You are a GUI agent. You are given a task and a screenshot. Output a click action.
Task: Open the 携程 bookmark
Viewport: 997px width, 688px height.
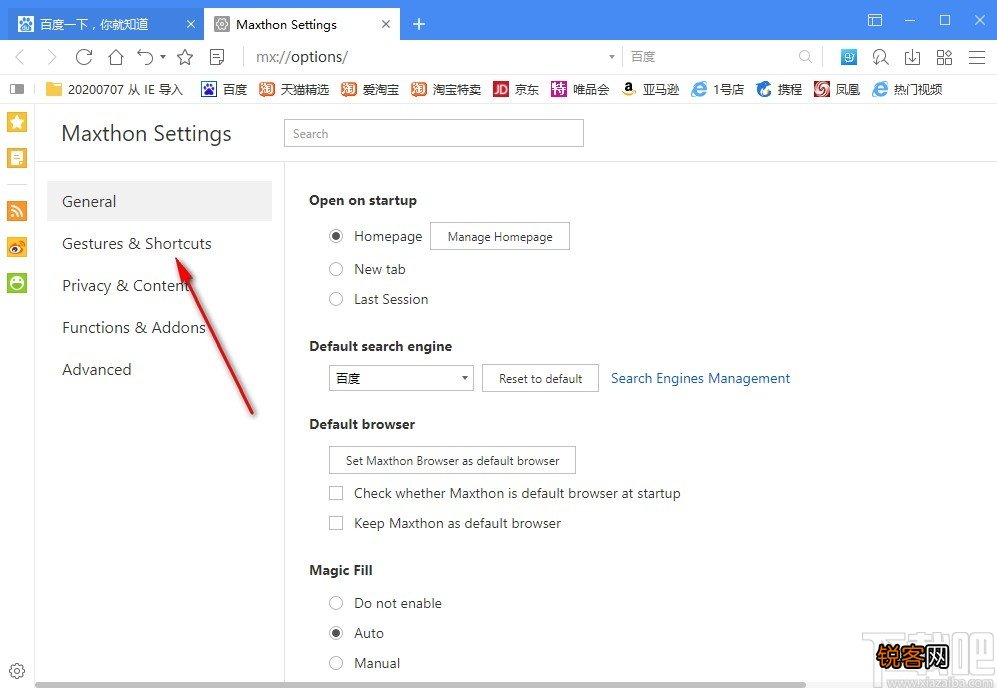click(779, 89)
